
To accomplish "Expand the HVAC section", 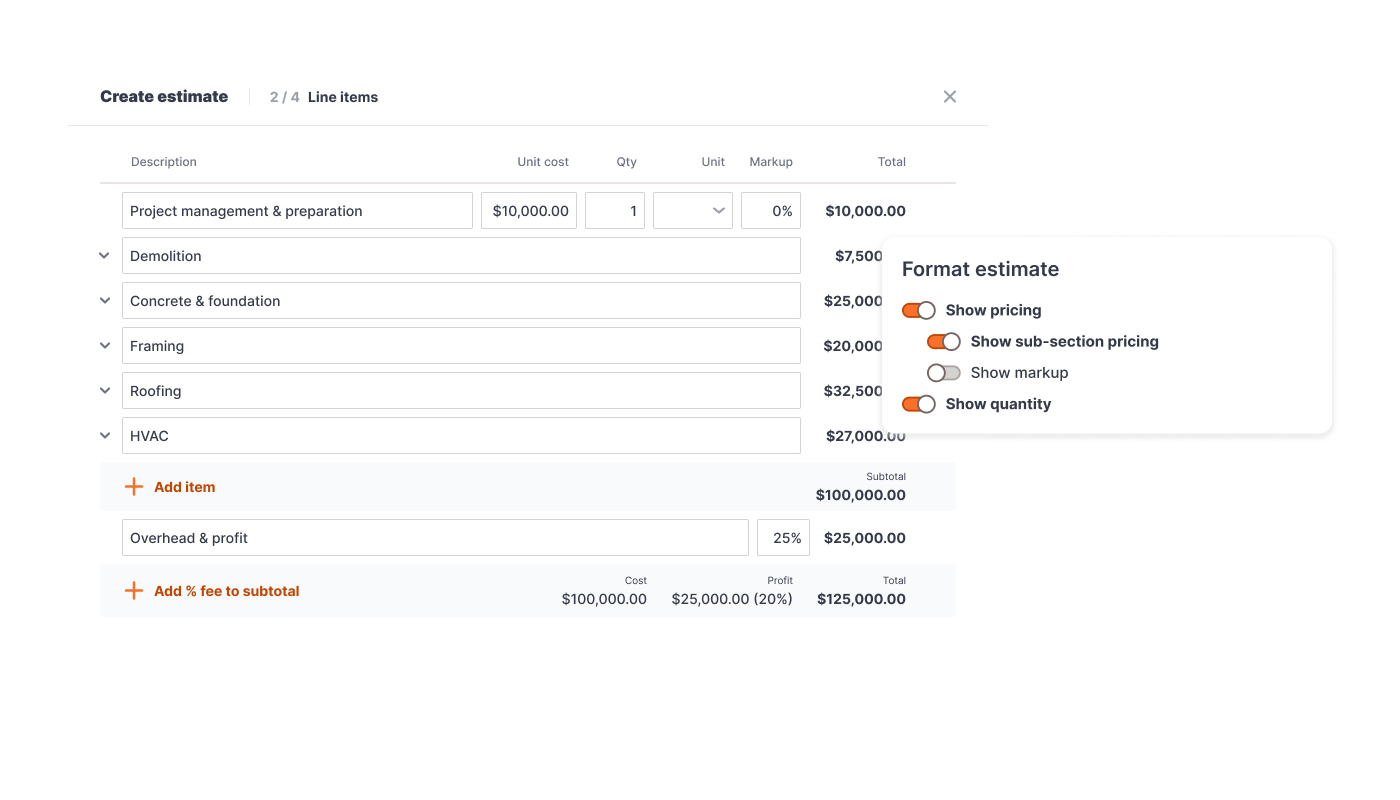I will point(105,436).
